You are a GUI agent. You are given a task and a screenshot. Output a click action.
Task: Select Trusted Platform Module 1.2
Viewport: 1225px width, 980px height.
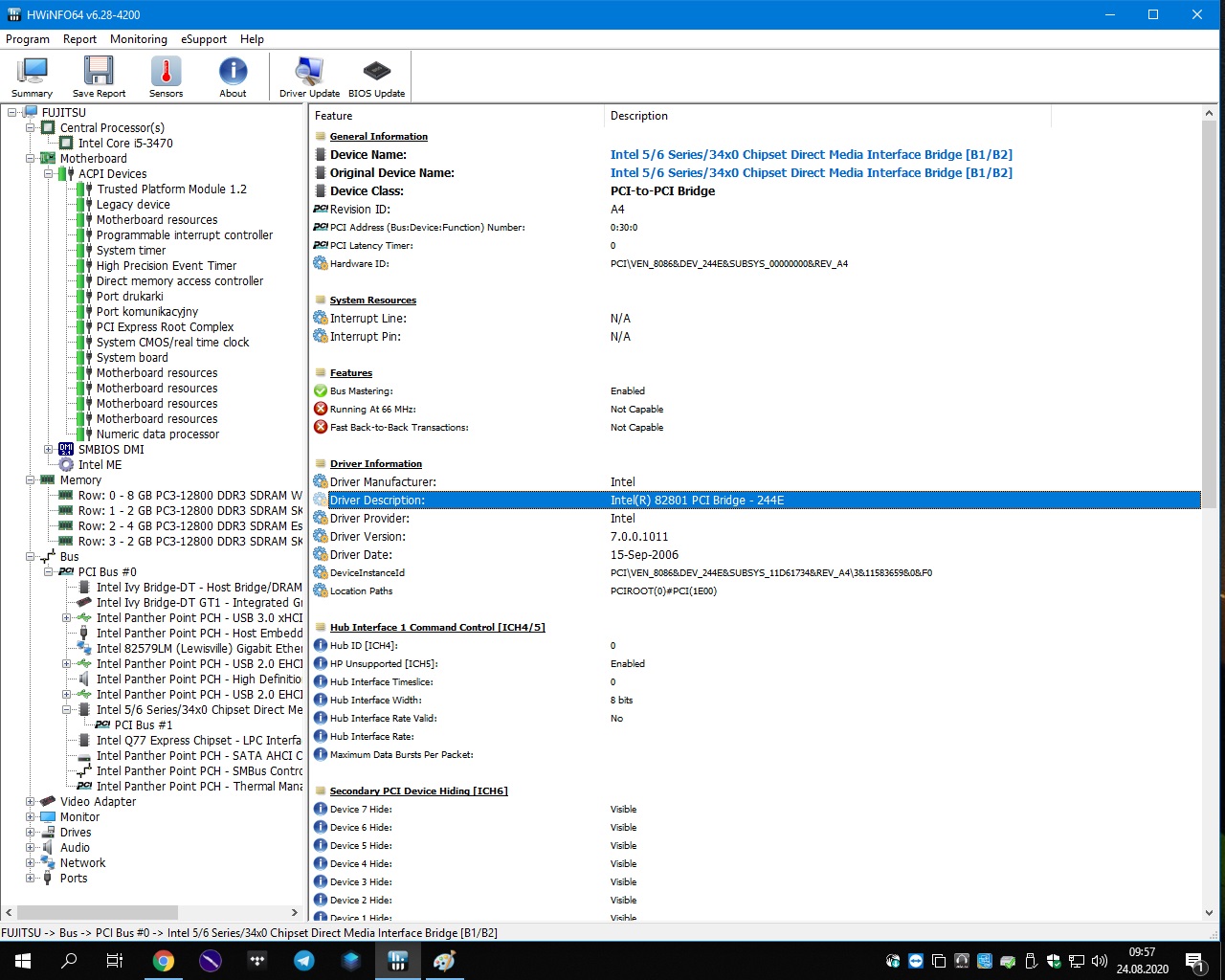tap(171, 189)
